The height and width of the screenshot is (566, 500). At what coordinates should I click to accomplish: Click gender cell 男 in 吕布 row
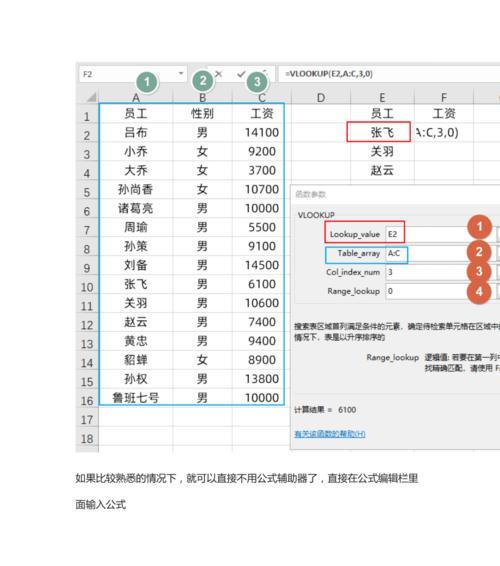tap(203, 132)
